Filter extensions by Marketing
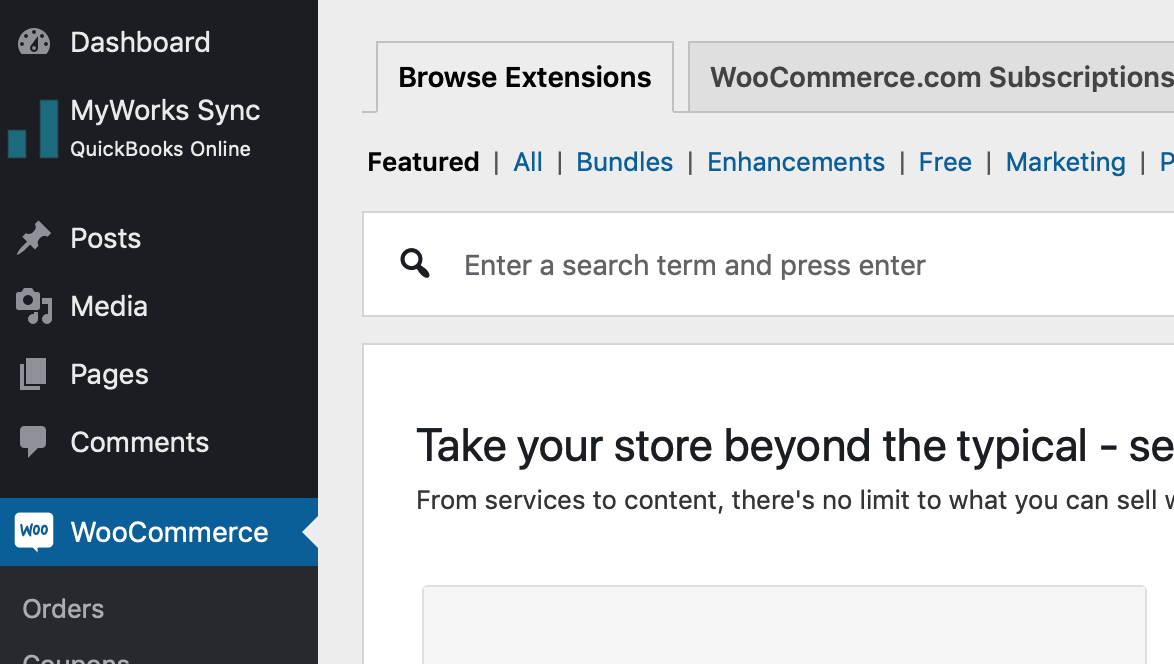 click(x=1065, y=162)
